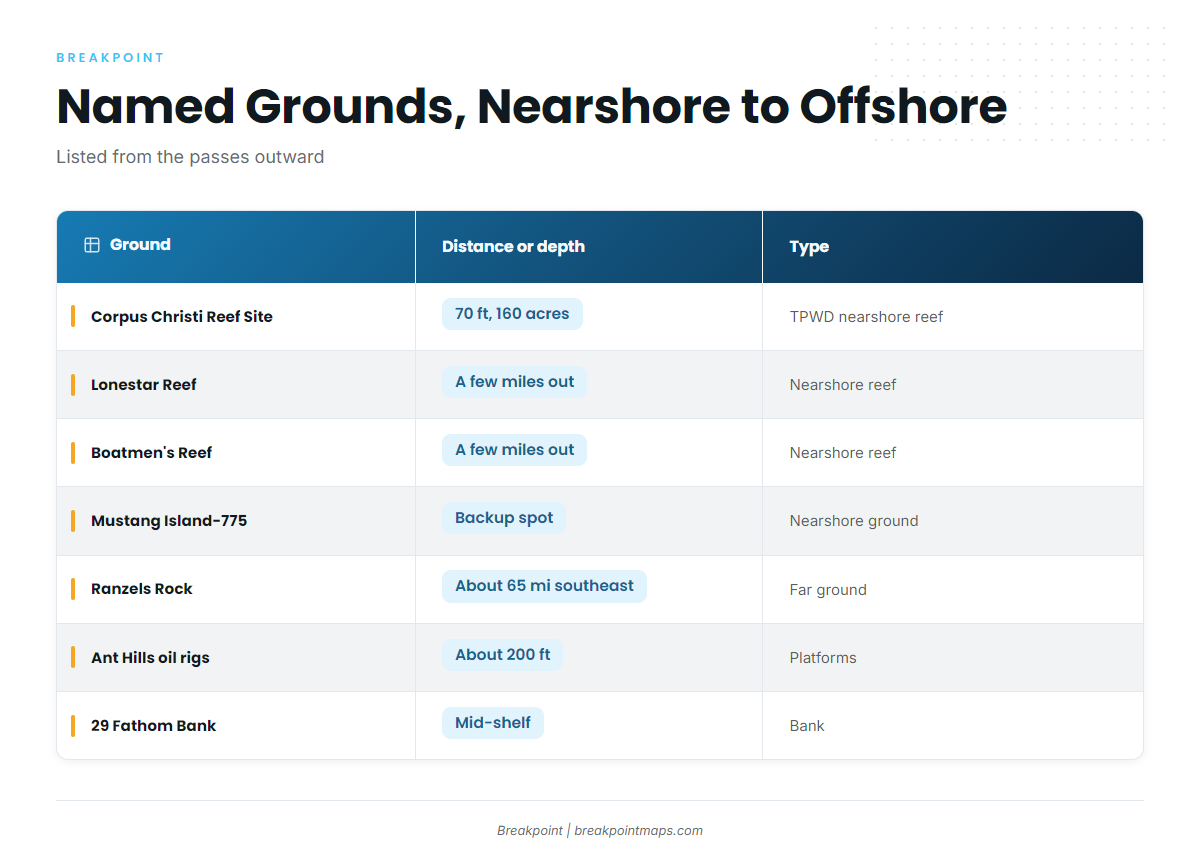Select the Ranzels Rock cell
1200x865 pixels.
(x=236, y=590)
